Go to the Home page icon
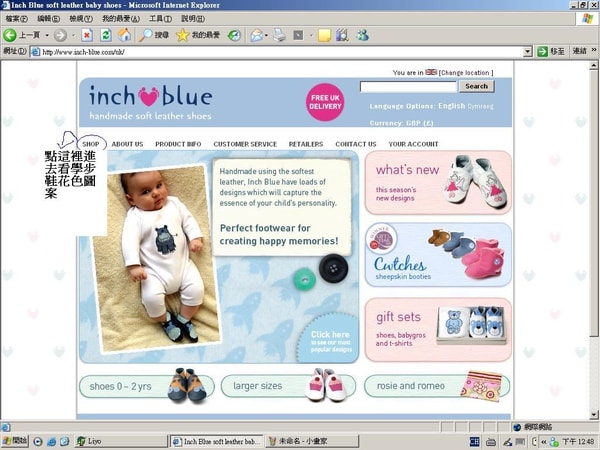 coord(124,35)
